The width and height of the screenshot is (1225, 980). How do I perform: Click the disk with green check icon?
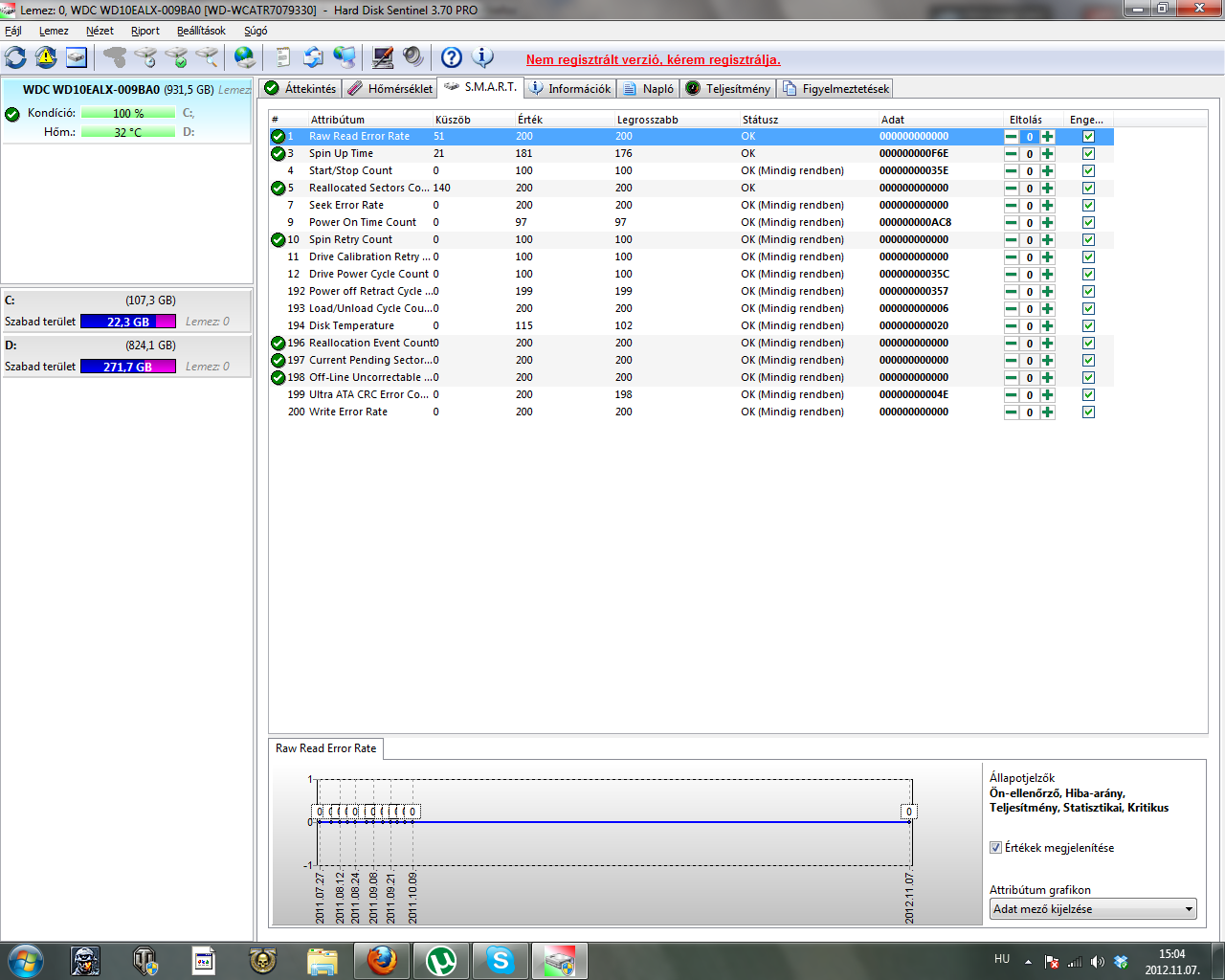176,57
